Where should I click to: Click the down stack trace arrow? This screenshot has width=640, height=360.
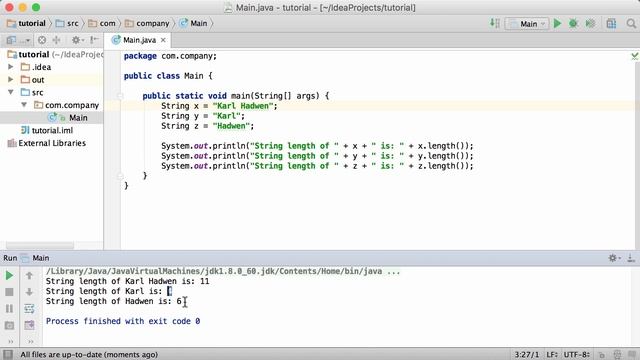29,292
